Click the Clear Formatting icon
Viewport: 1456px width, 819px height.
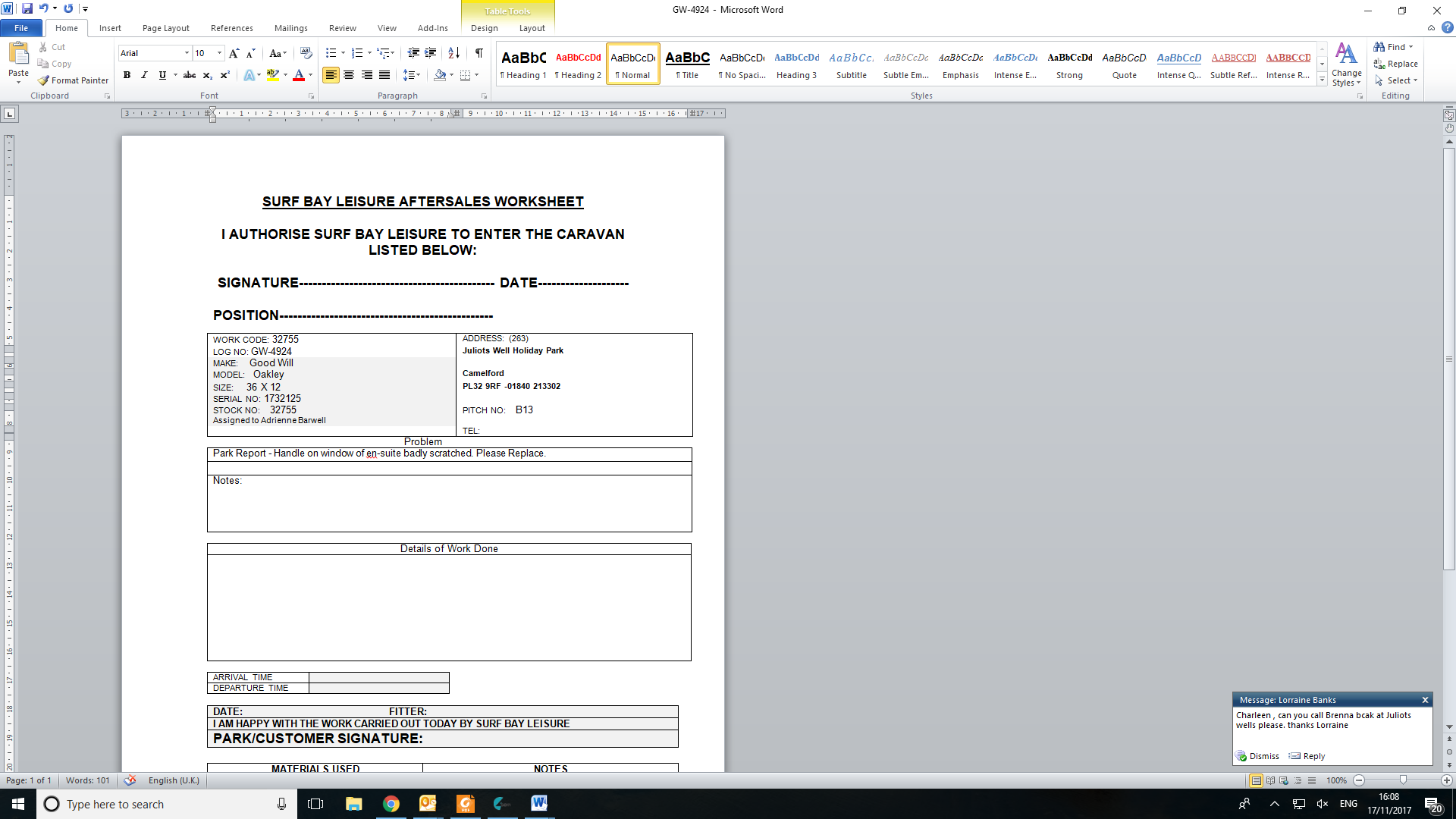coord(306,53)
